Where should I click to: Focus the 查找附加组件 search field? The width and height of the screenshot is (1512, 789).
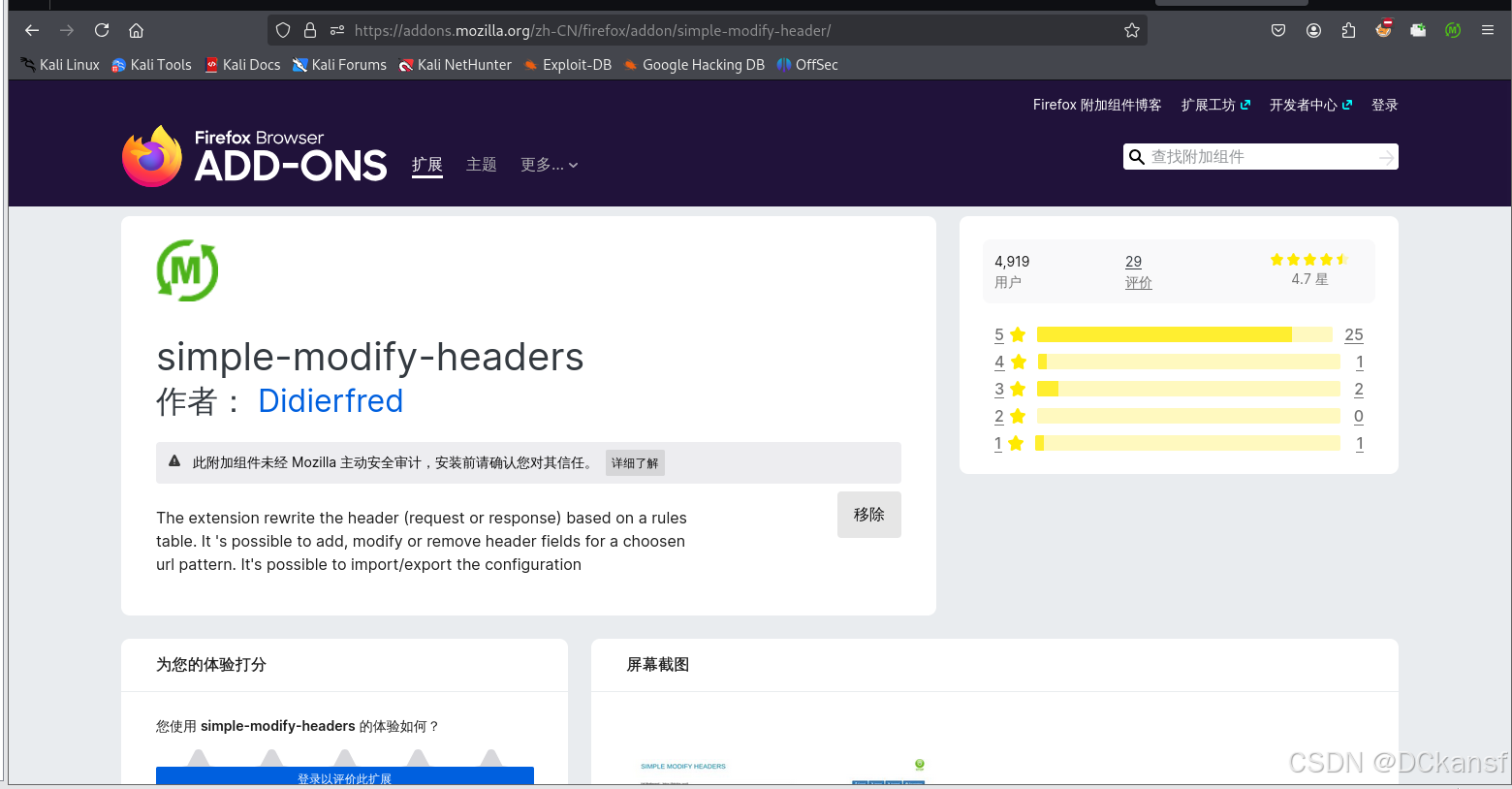pos(1260,157)
